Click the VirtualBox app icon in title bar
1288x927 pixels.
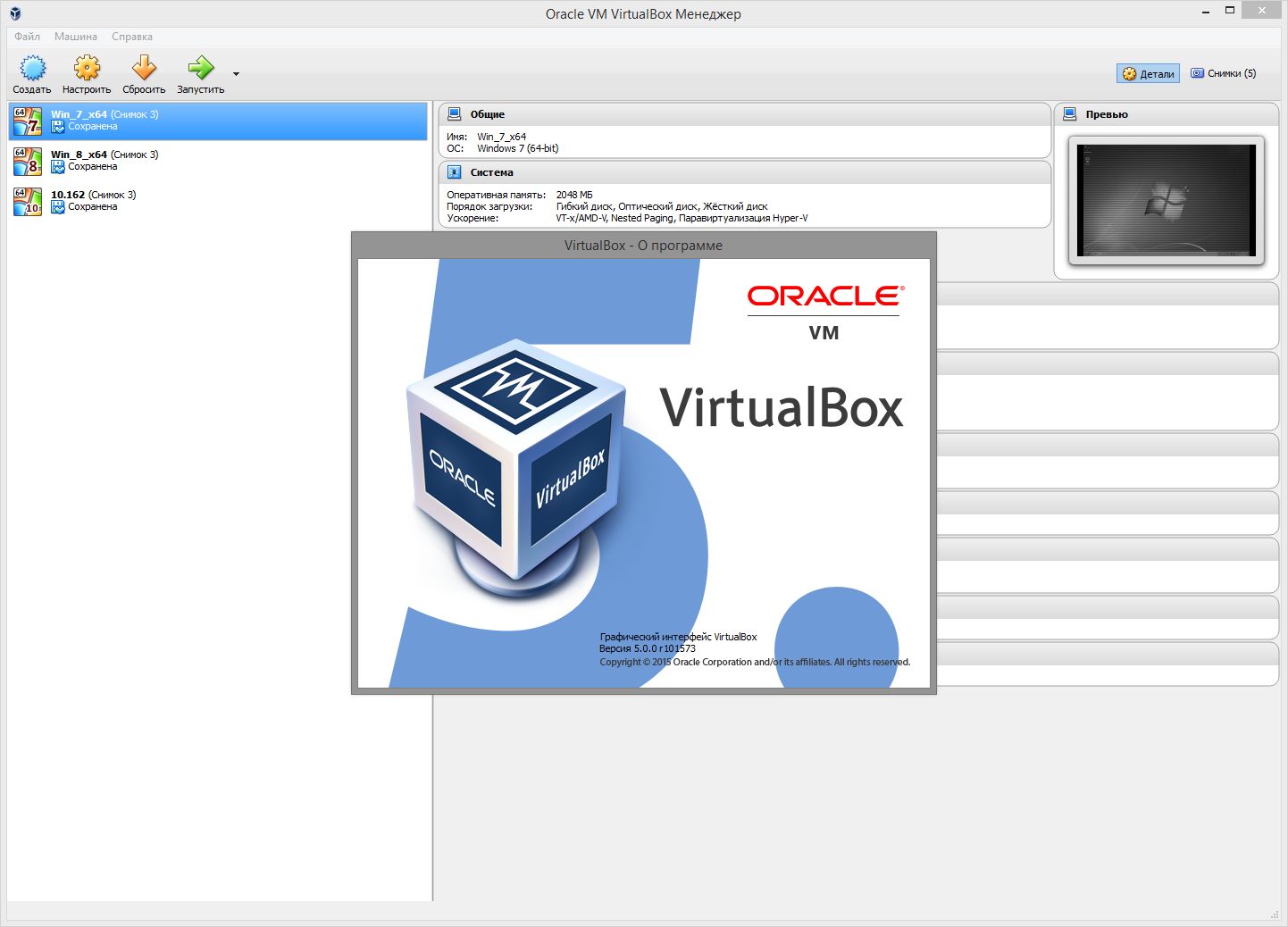15,13
